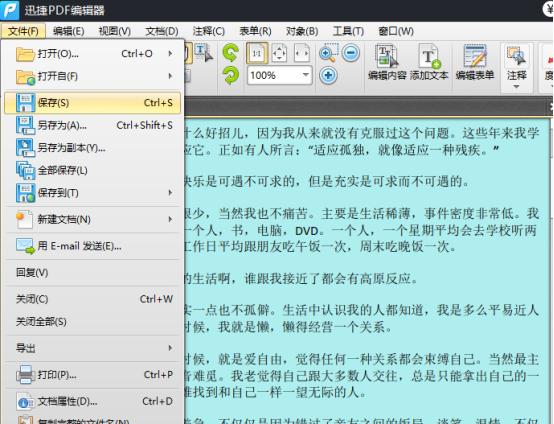This screenshot has height=424, width=554.
Task: Choose 保存(S) Ctrl+S menu entry
Action: 93,103
